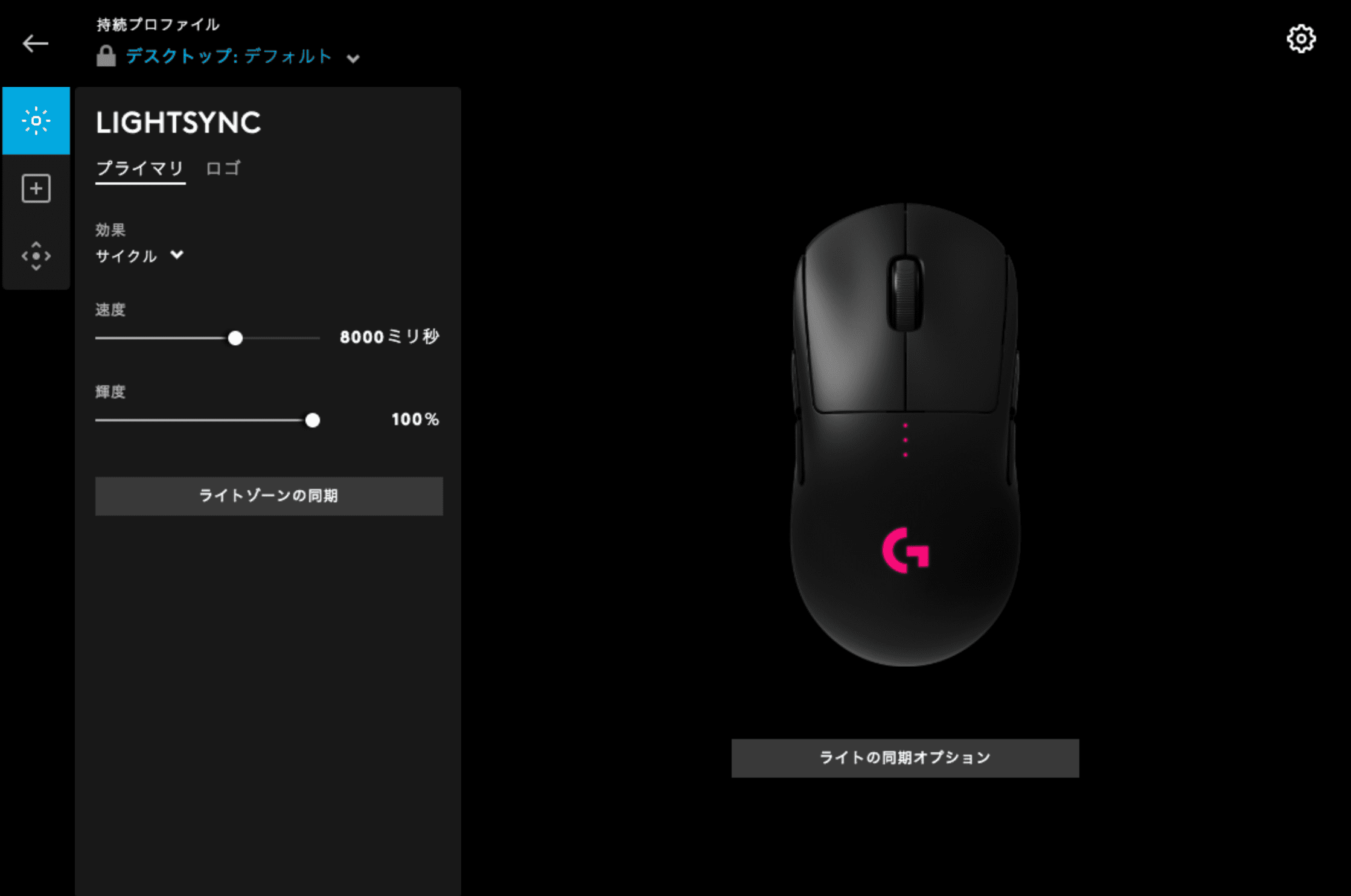Click the 8000ミリ秒 speed value
This screenshot has height=896, width=1351.
point(390,337)
